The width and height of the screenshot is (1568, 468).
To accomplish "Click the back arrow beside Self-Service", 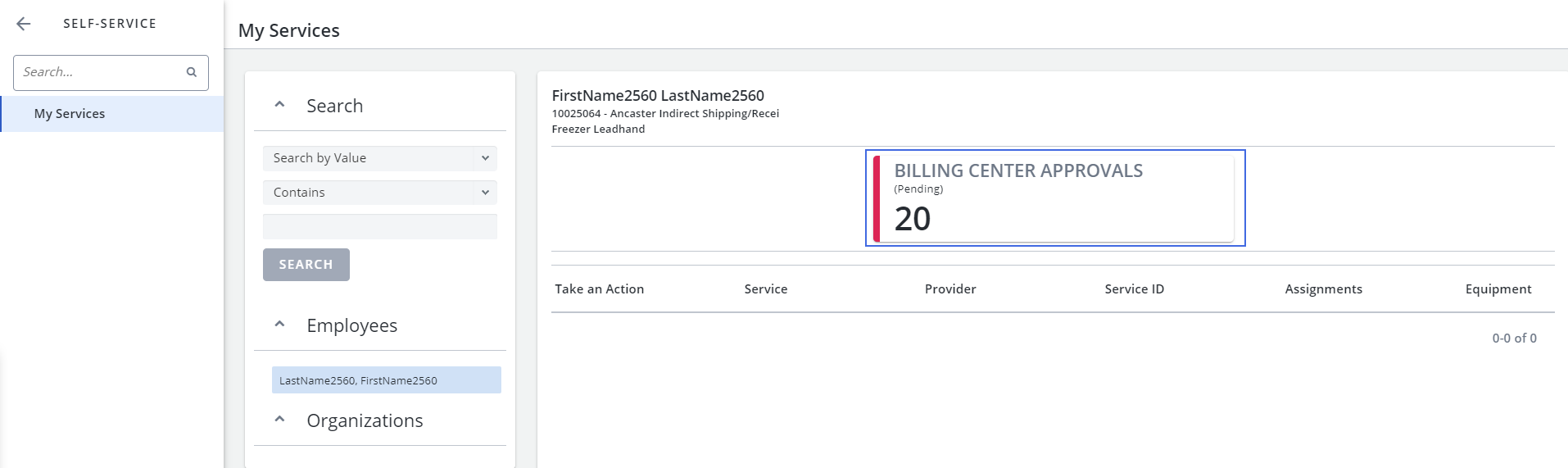I will [x=24, y=24].
